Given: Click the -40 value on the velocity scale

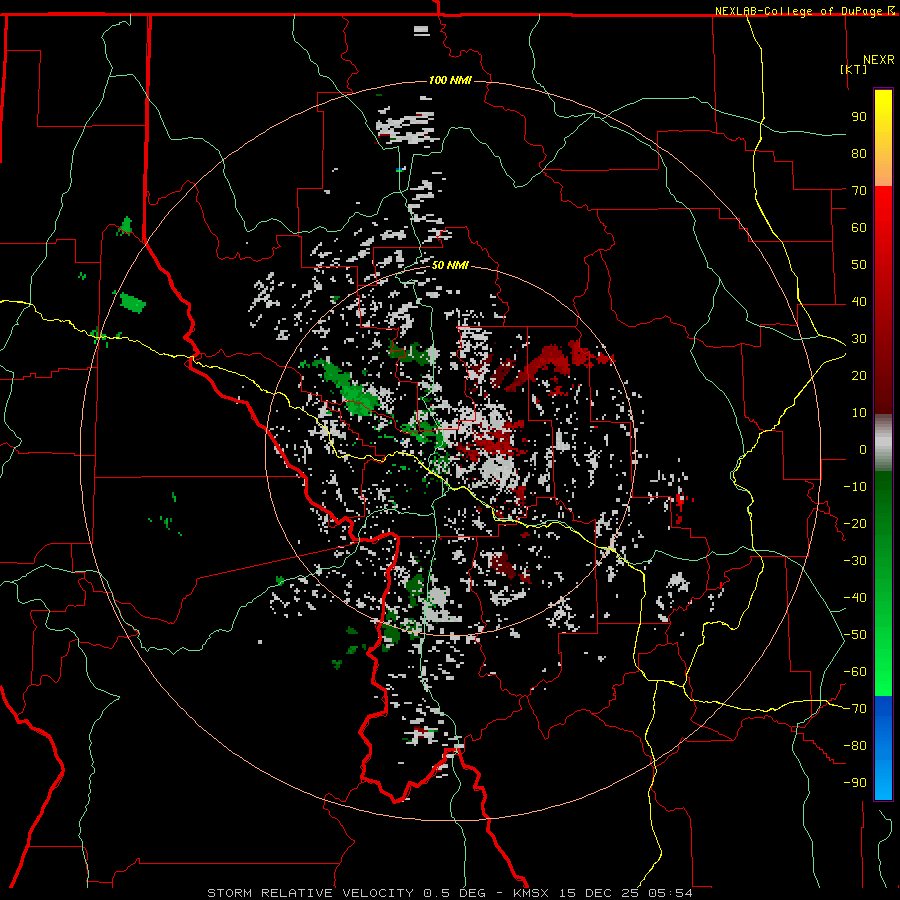Looking at the screenshot, I should (855, 598).
